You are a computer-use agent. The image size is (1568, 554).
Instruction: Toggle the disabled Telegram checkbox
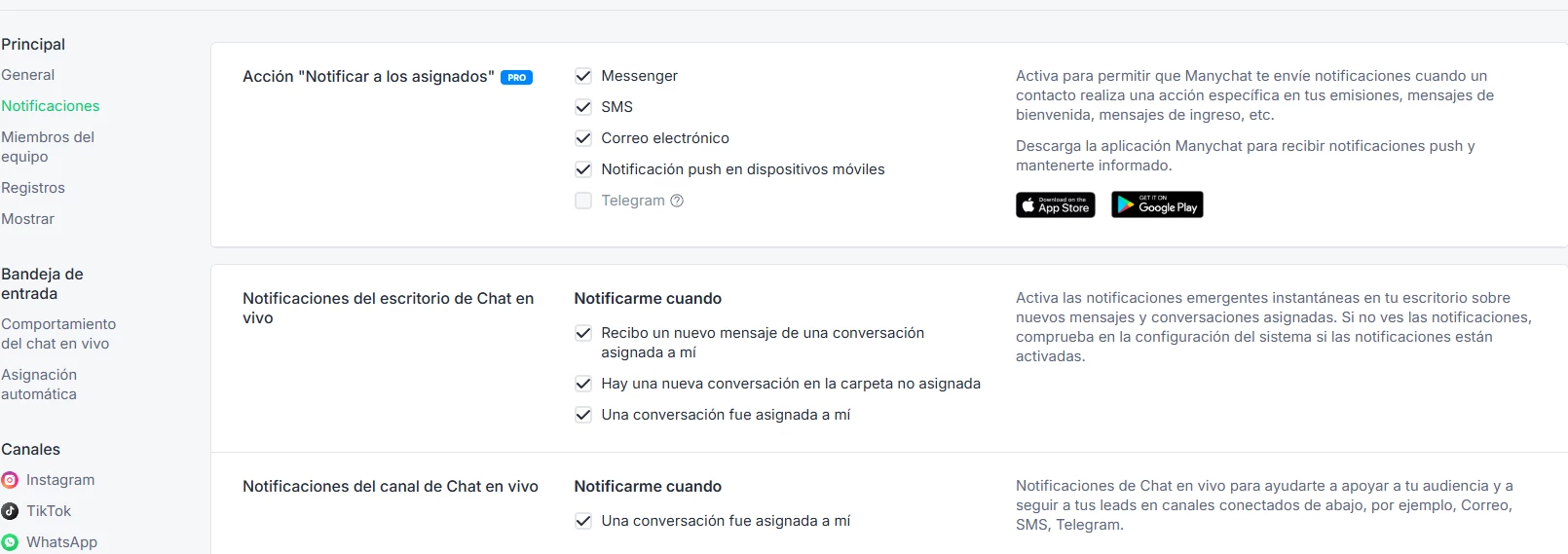pos(583,201)
